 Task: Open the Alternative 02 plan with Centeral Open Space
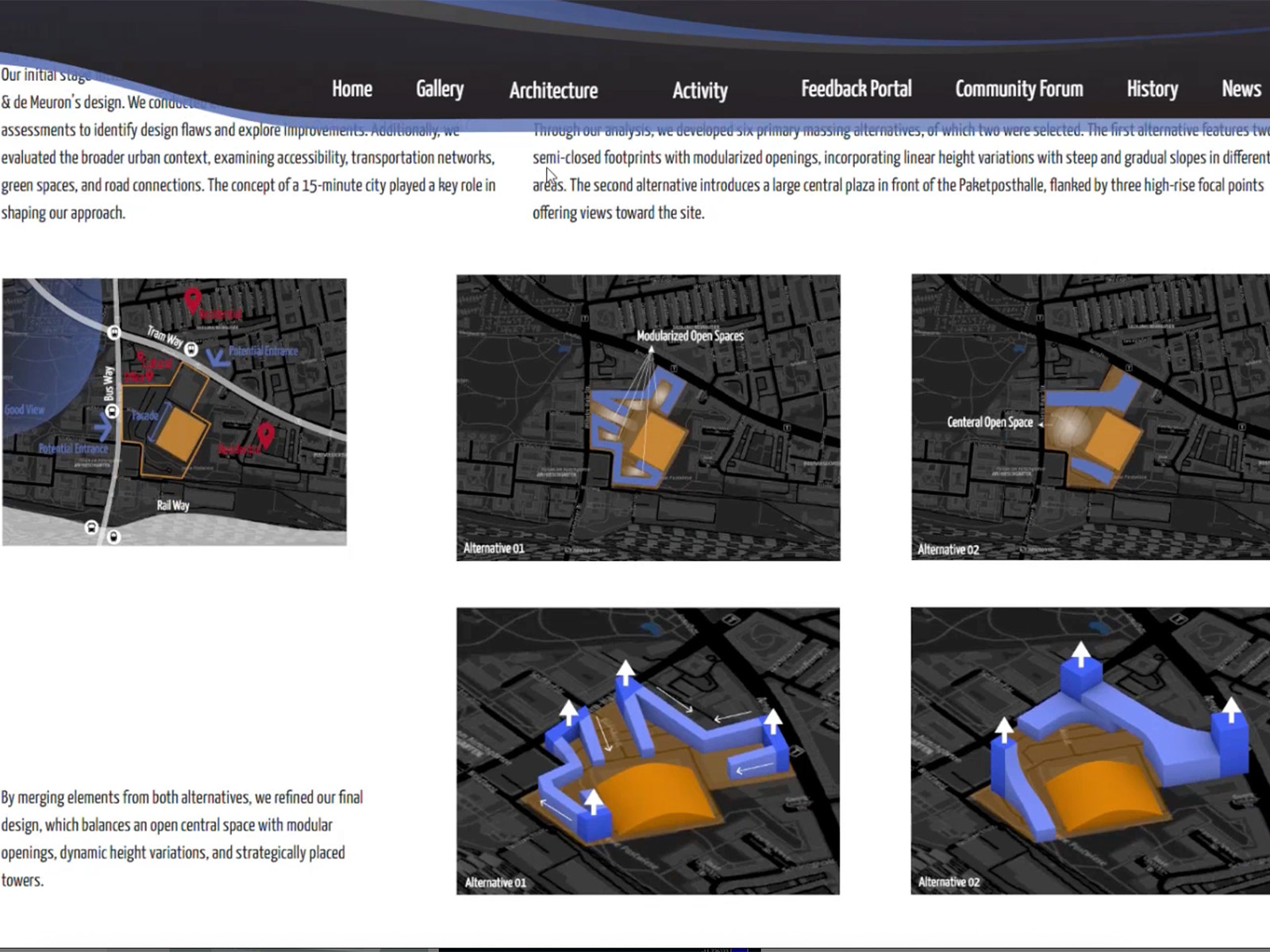pyautogui.click(x=1090, y=417)
